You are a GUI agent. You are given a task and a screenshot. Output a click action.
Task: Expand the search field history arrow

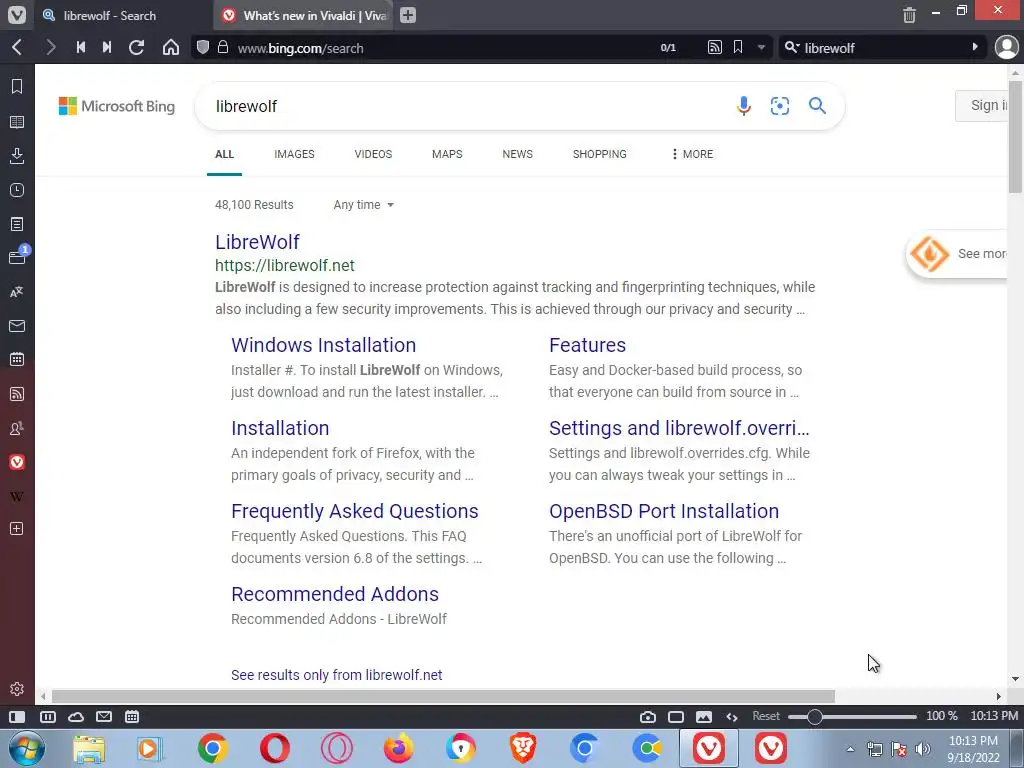click(x=974, y=47)
